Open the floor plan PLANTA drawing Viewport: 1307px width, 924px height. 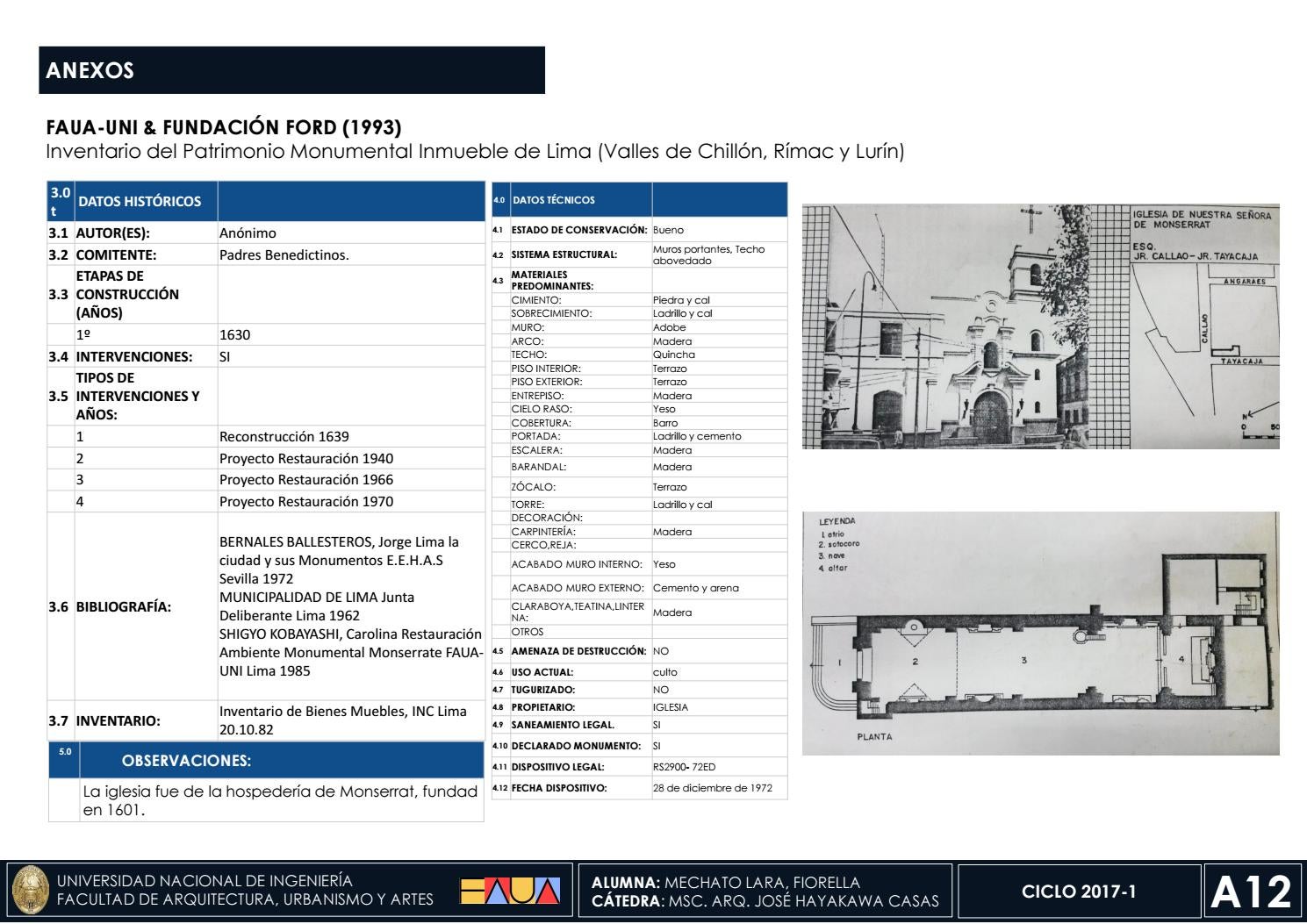pos(1041,634)
